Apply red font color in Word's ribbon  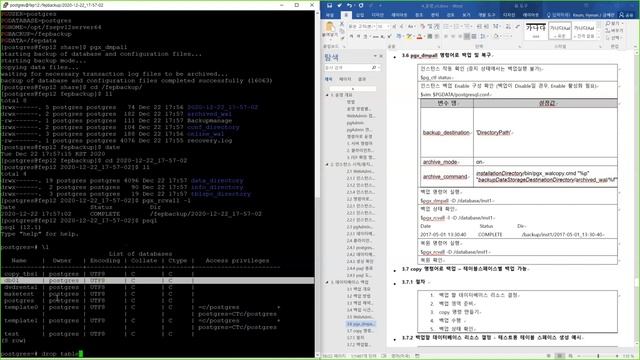point(419,37)
